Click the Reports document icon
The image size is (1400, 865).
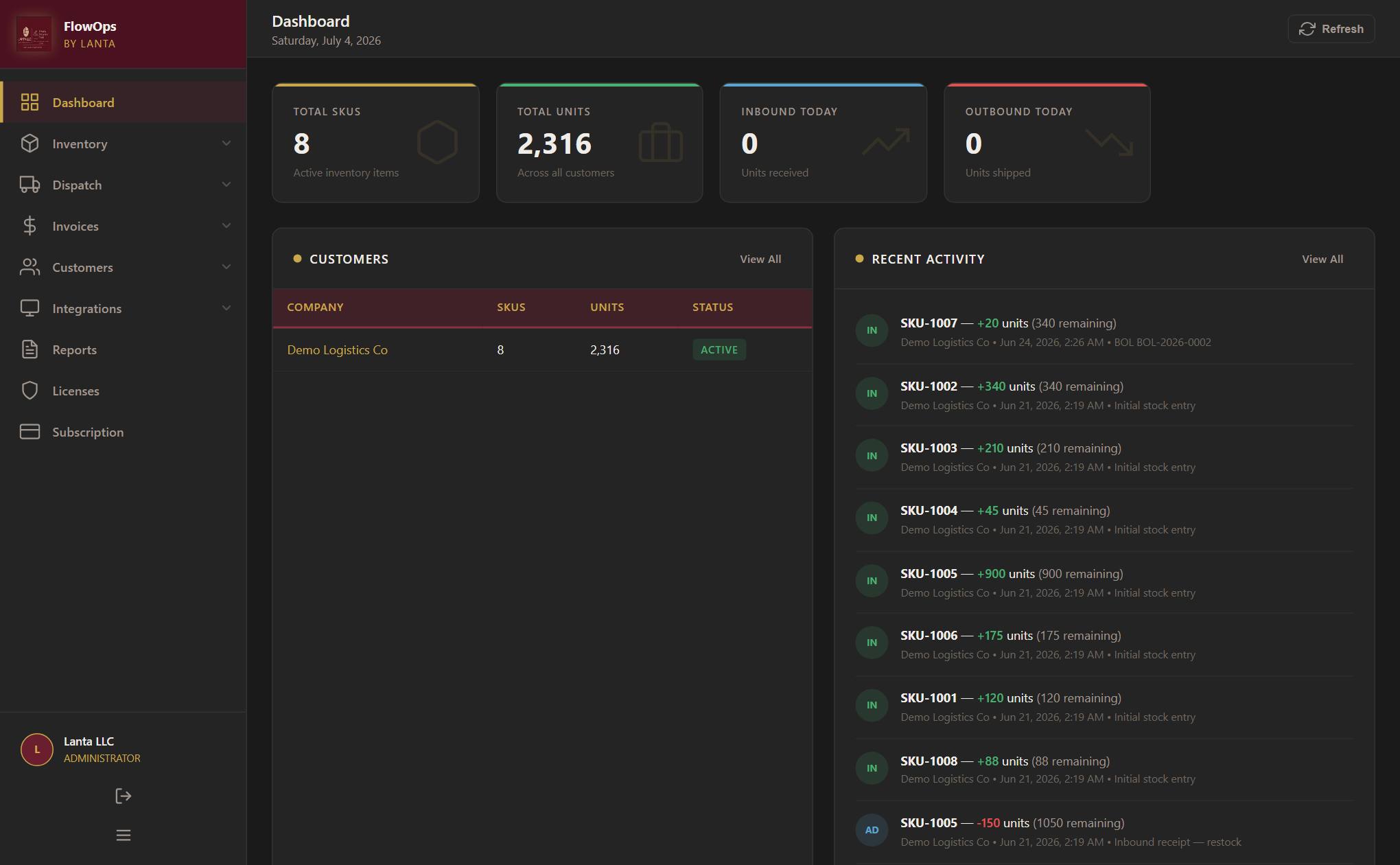click(30, 349)
